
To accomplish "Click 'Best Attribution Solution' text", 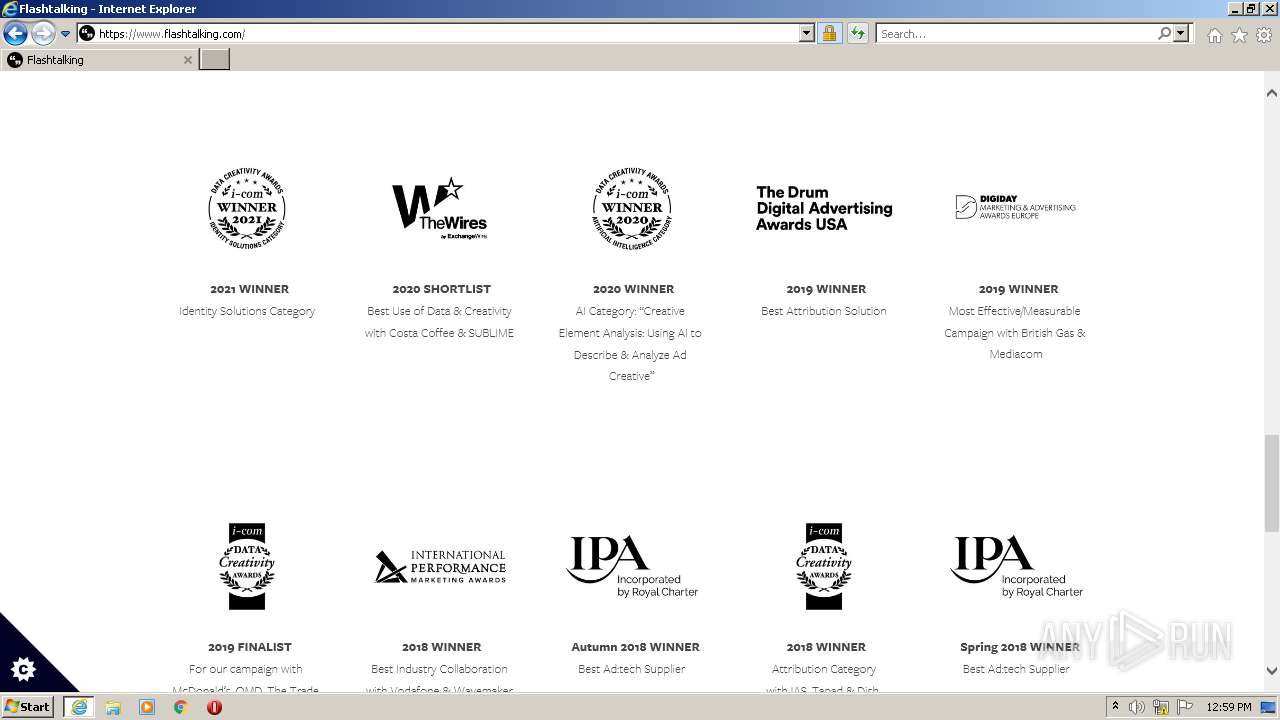I will click(824, 311).
